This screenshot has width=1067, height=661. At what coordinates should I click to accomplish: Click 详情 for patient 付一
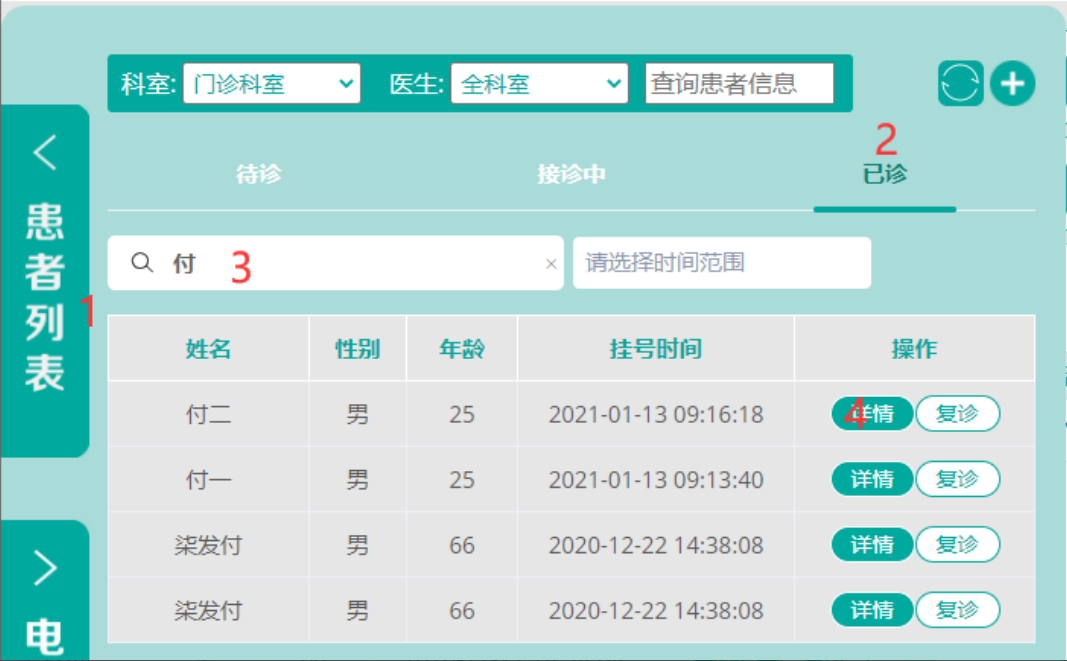point(872,479)
